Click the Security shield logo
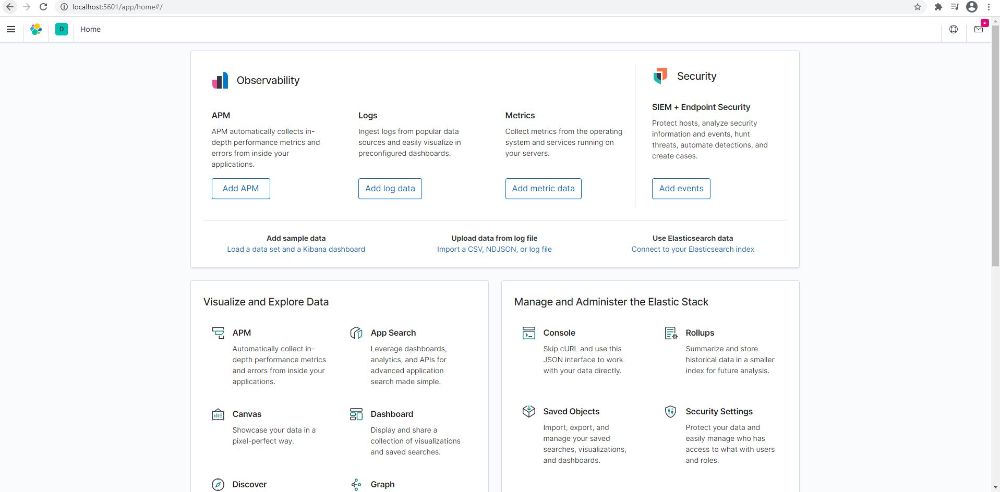 (660, 76)
